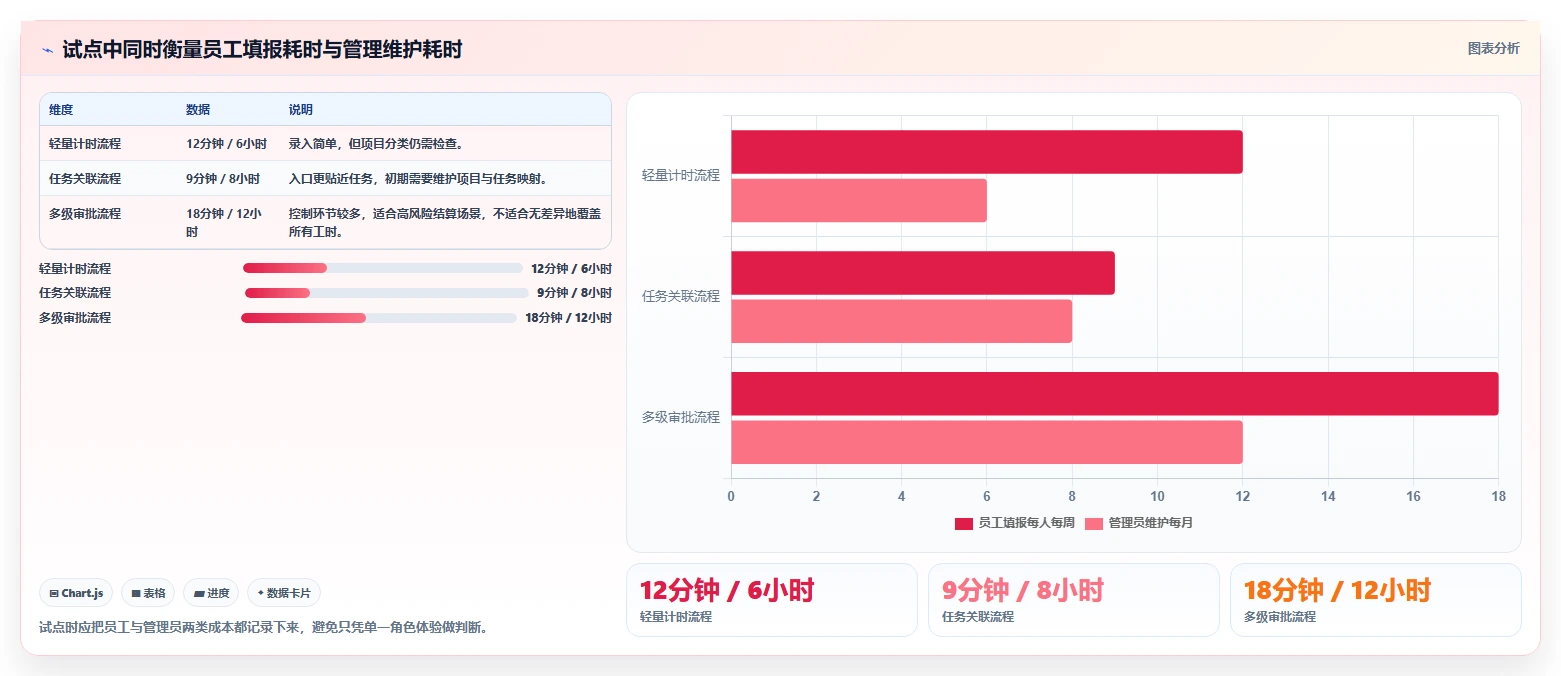Click the note starting with 控制环节较多
Viewport: 1561px width, 676px height.
pyautogui.click(x=445, y=223)
